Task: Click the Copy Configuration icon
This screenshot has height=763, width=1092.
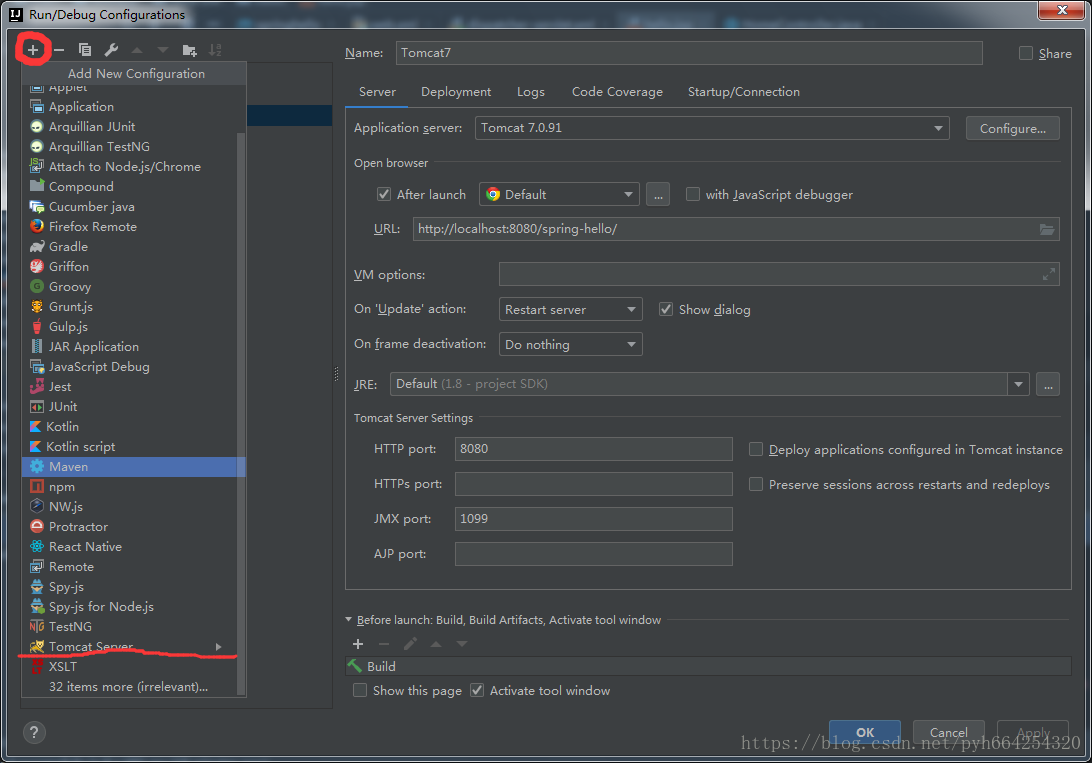Action: point(85,49)
